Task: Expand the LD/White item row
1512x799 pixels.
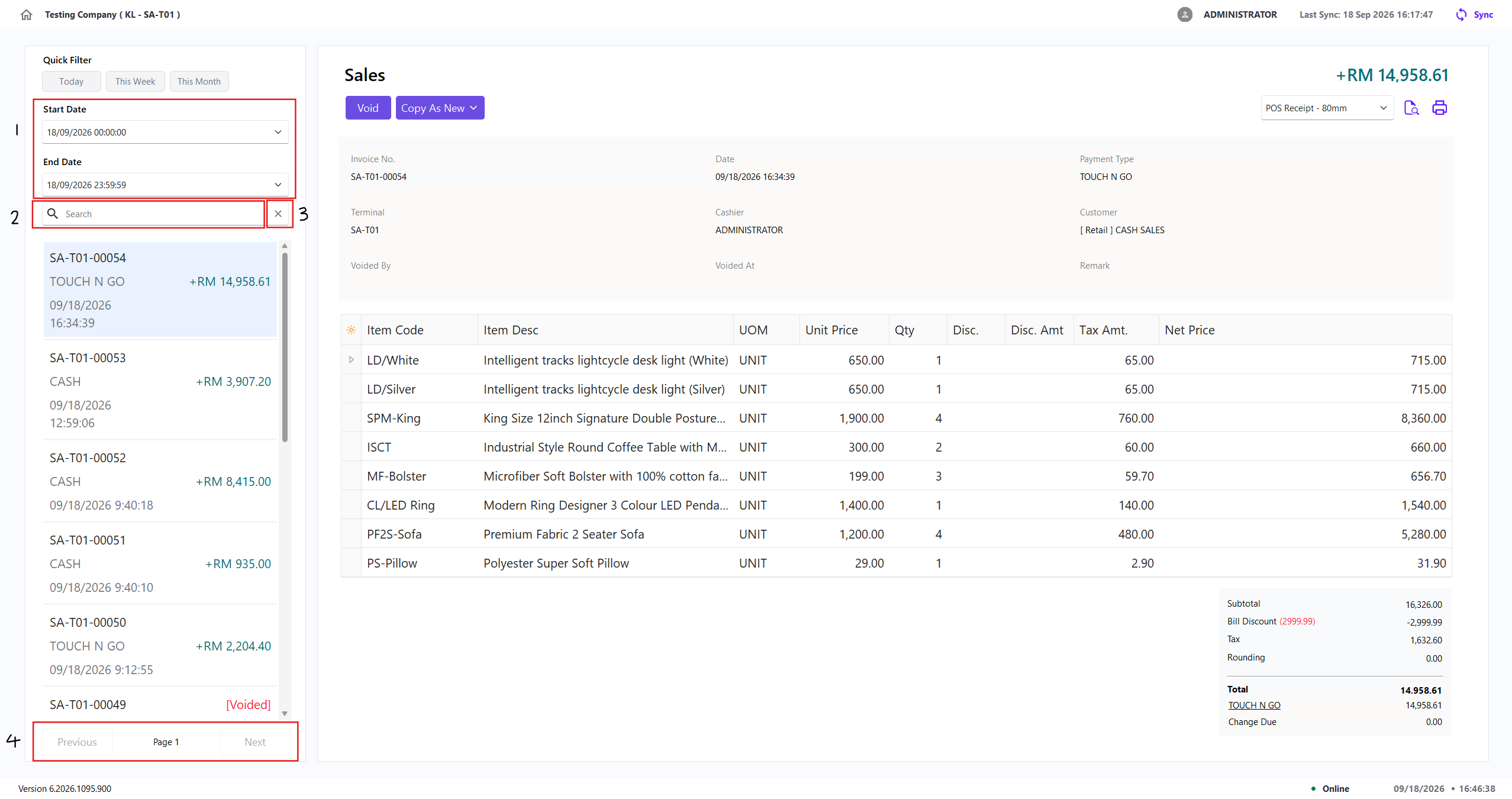Action: [352, 360]
